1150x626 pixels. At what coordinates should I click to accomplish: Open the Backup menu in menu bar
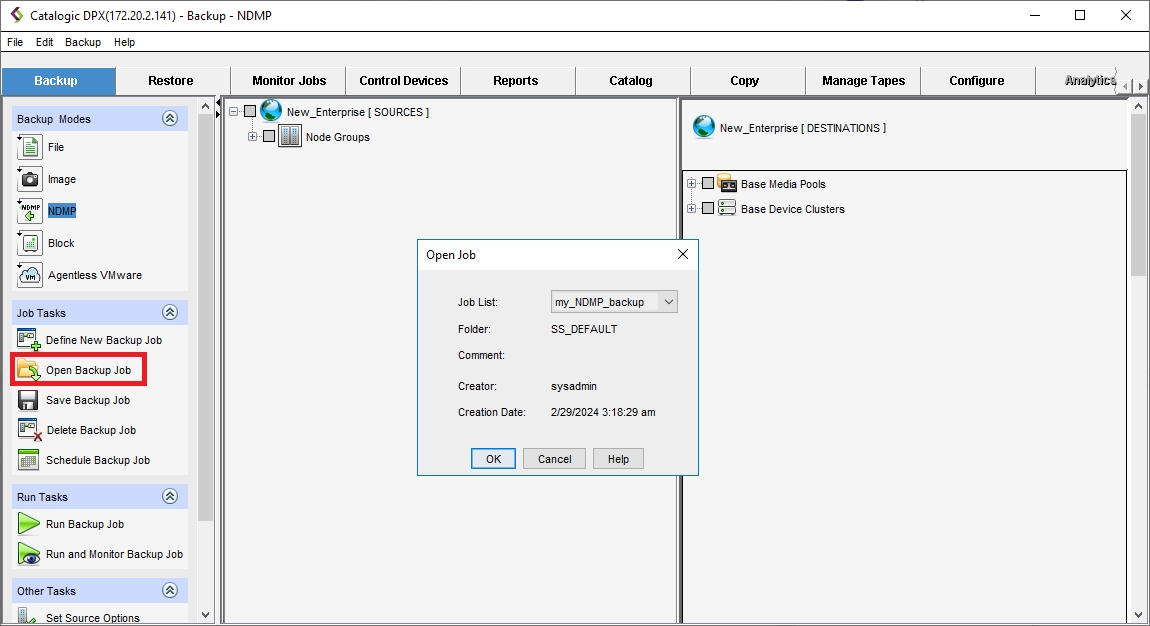[x=83, y=42]
